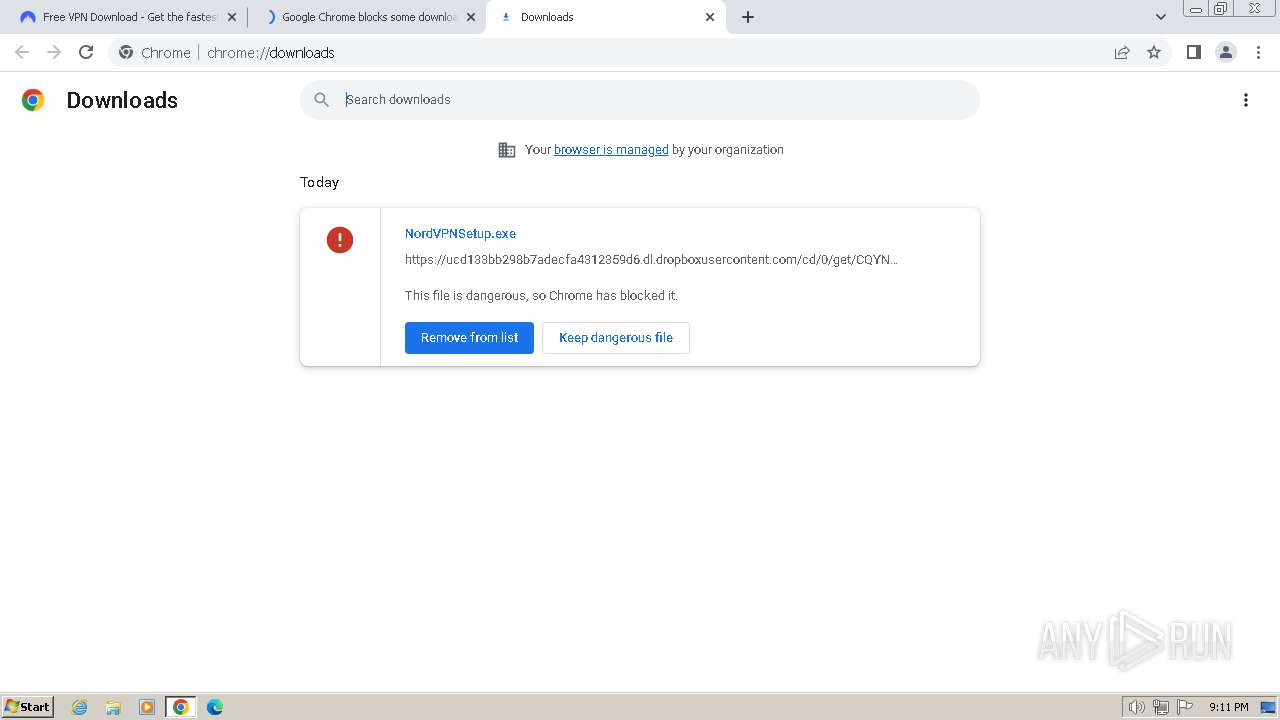Click the NordVPNSetup.exe file name

click(x=460, y=233)
